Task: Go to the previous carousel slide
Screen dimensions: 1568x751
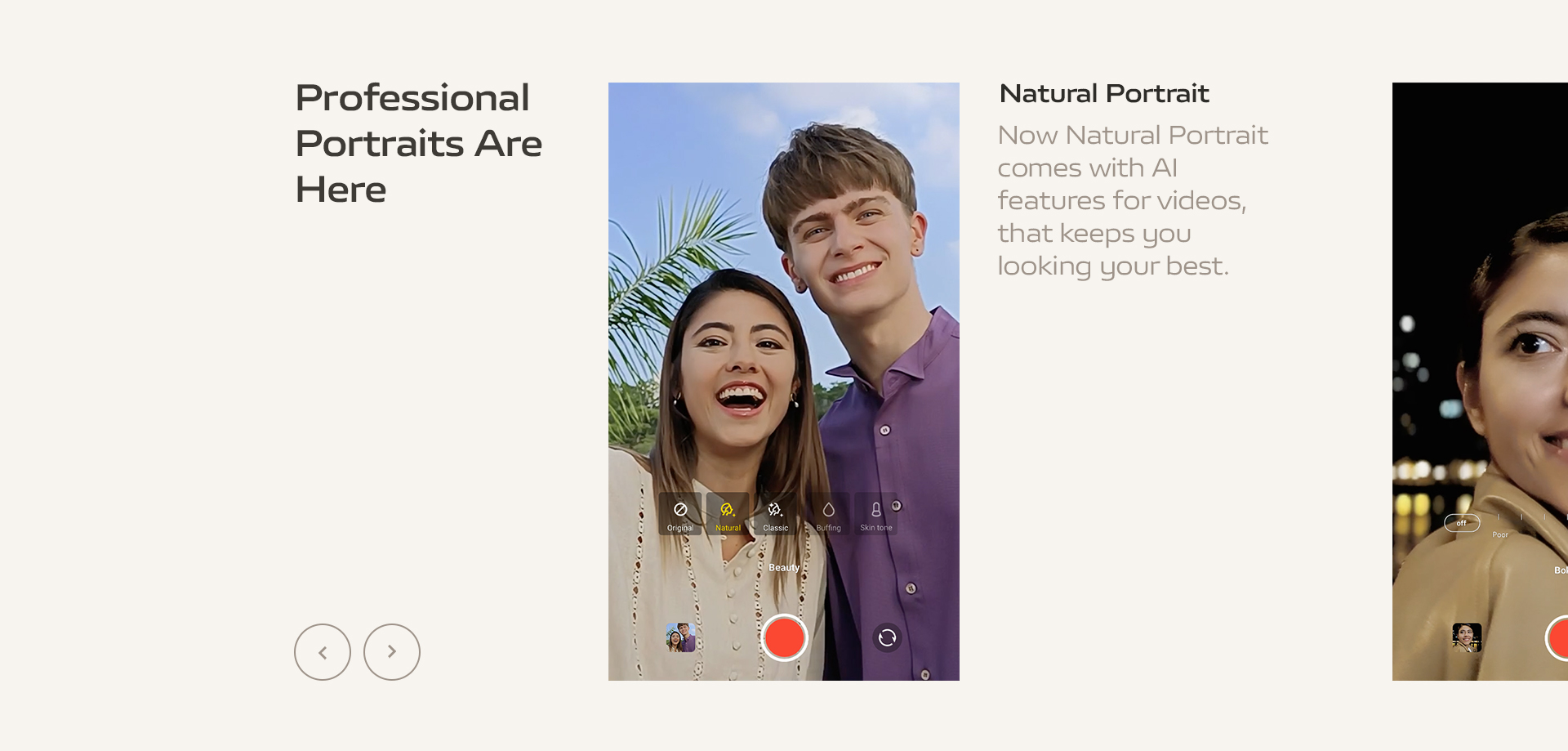Action: pos(323,652)
